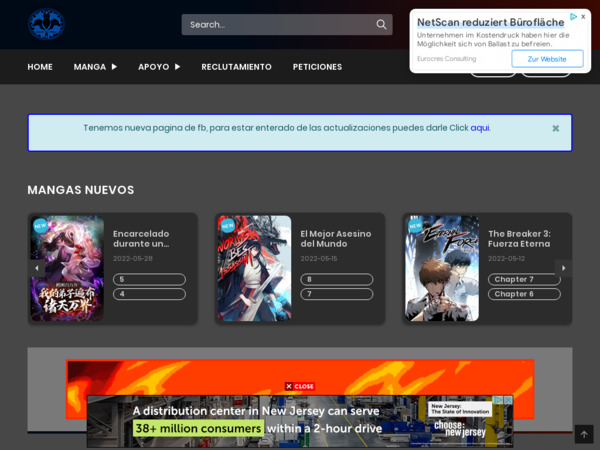
Task: Open chapter 4 of Encarcelado durante un
Action: 149,294
